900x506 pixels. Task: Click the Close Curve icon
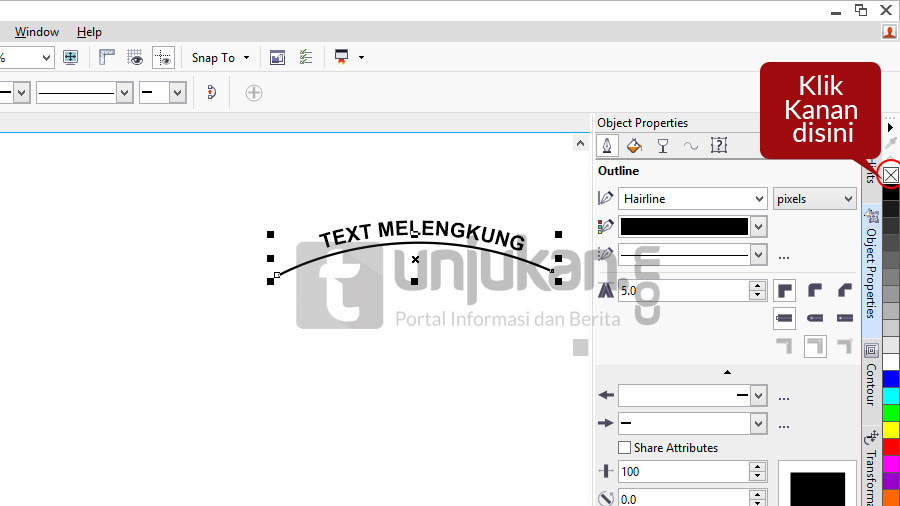tap(212, 92)
